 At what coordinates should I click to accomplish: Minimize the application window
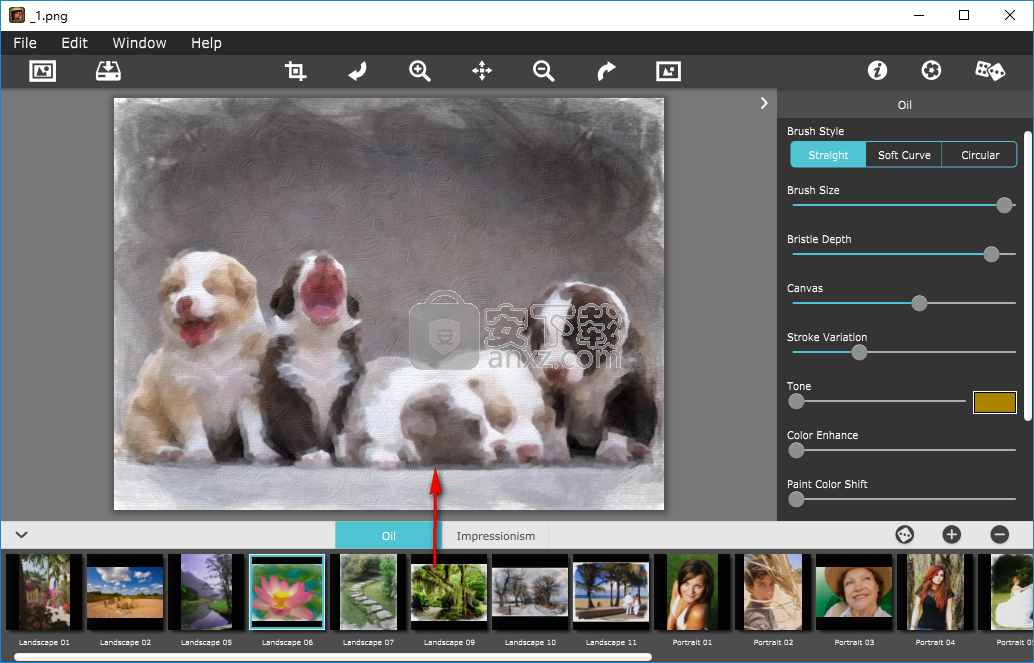tap(919, 15)
